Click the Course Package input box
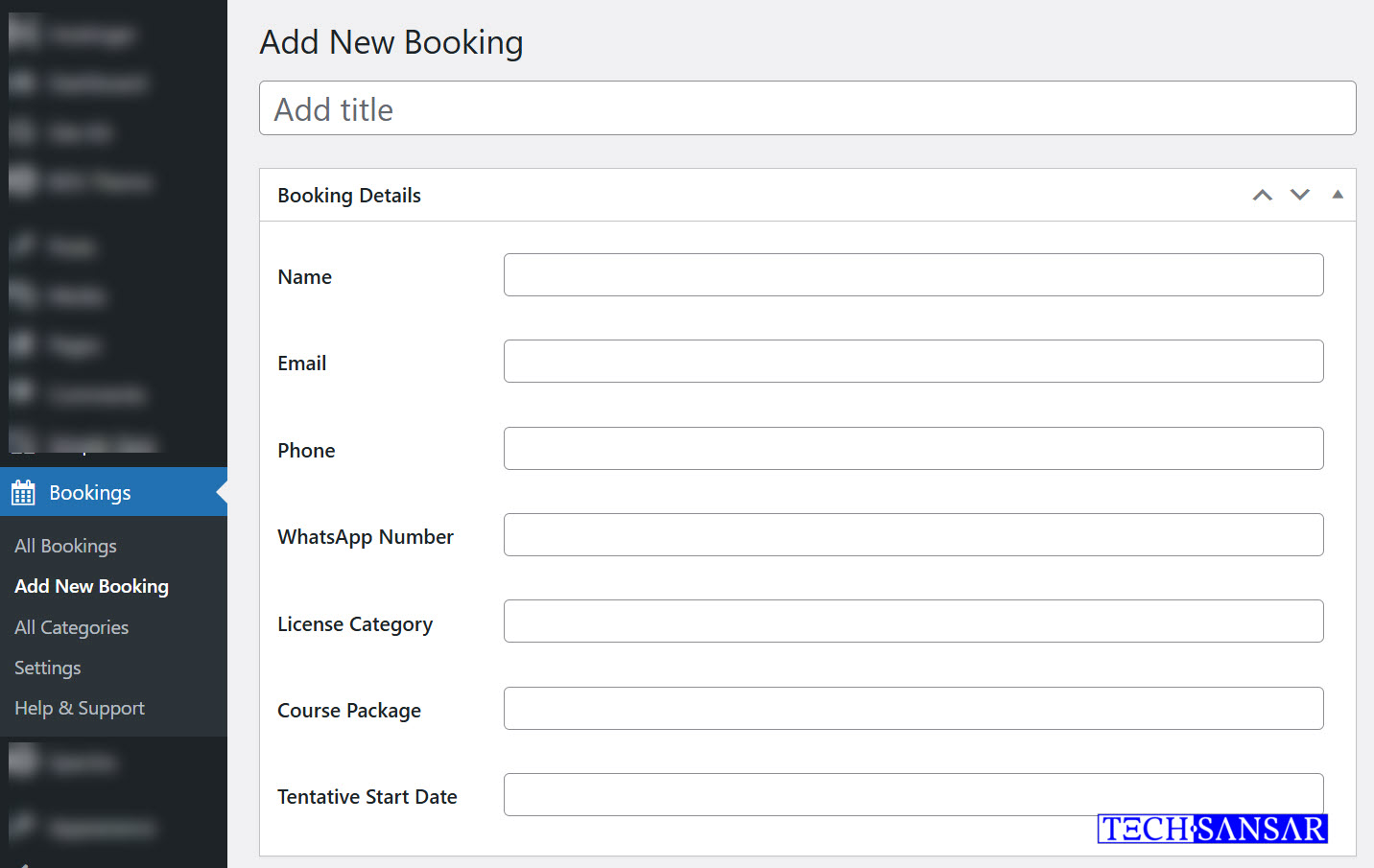This screenshot has width=1374, height=868. tap(912, 708)
